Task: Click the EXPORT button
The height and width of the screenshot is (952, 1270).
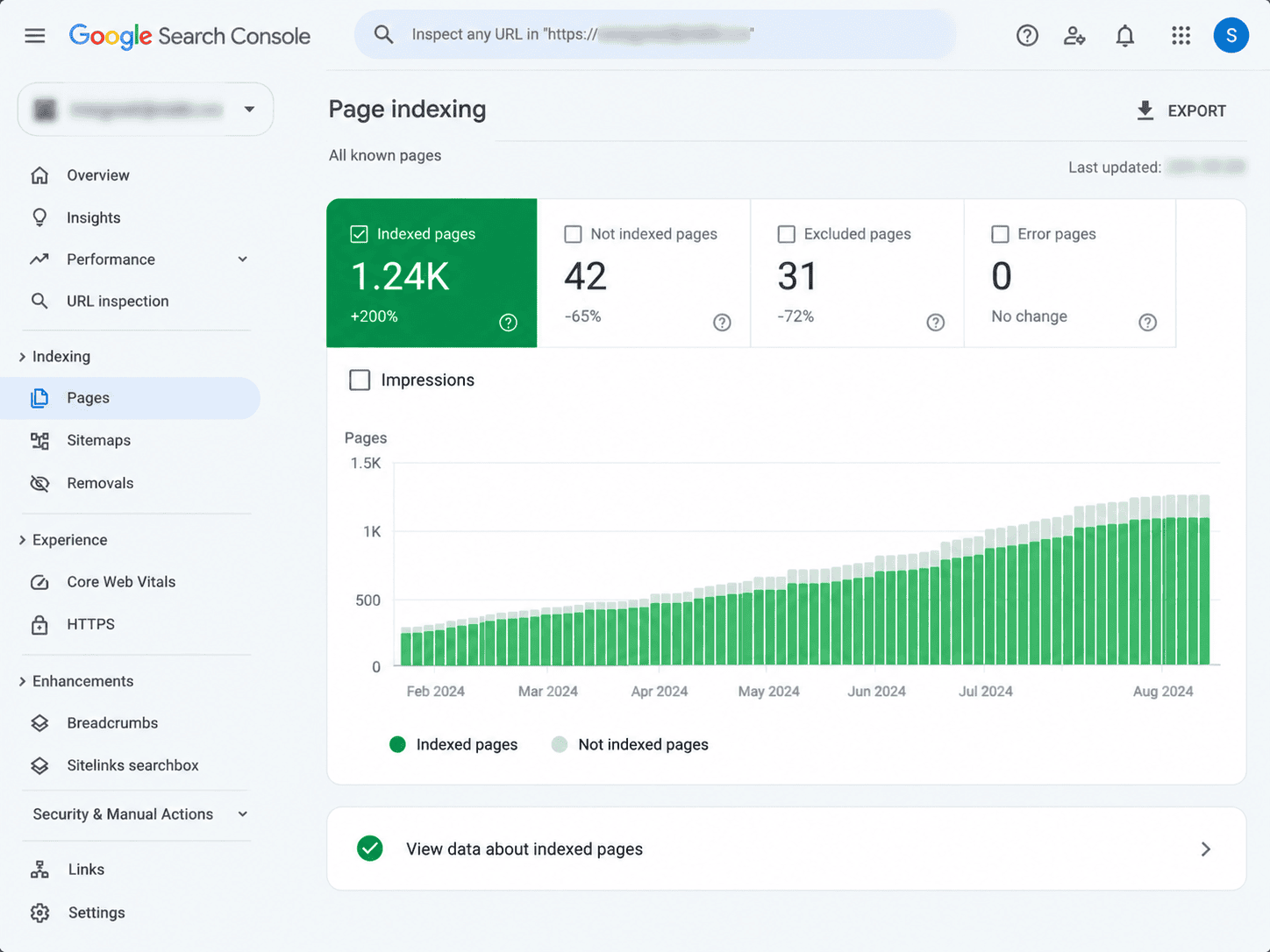Action: 1181,110
